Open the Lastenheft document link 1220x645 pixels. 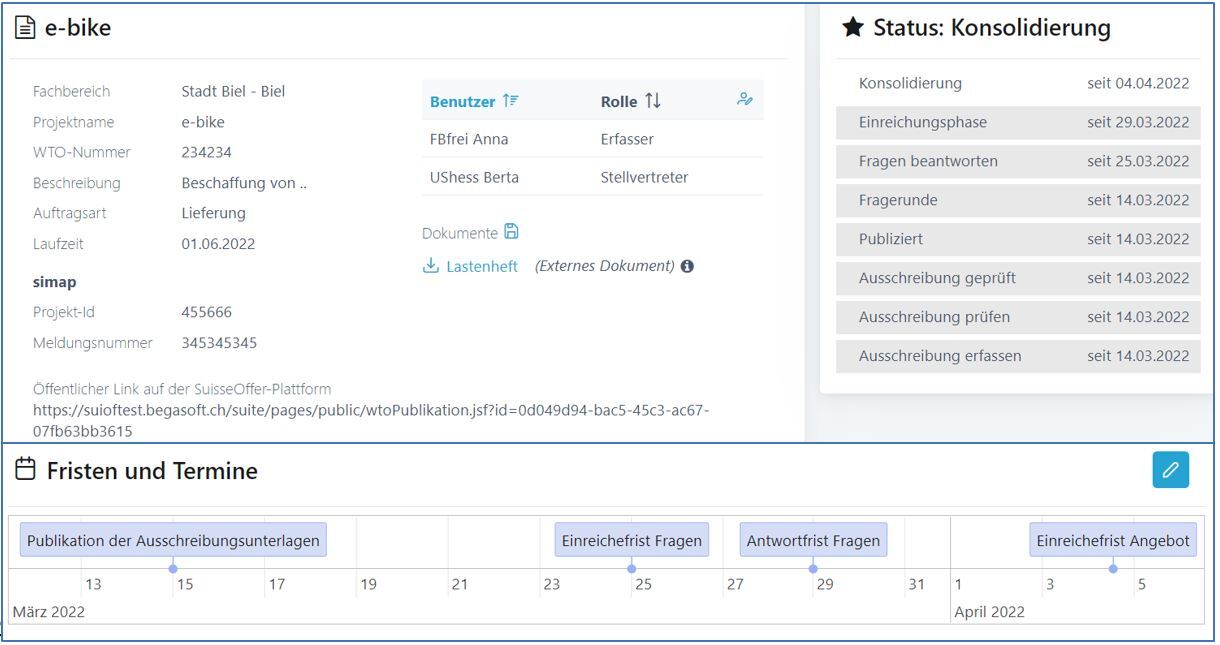(482, 266)
